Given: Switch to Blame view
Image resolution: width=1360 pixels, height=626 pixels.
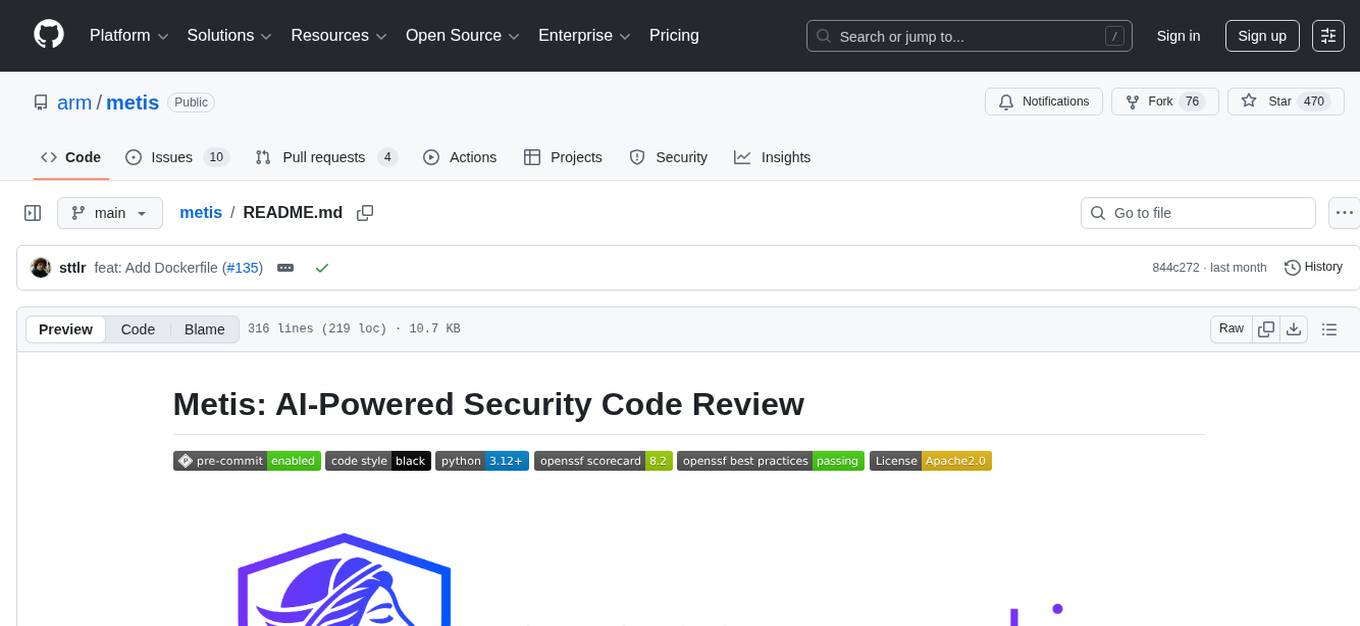Looking at the screenshot, I should (x=204, y=329).
